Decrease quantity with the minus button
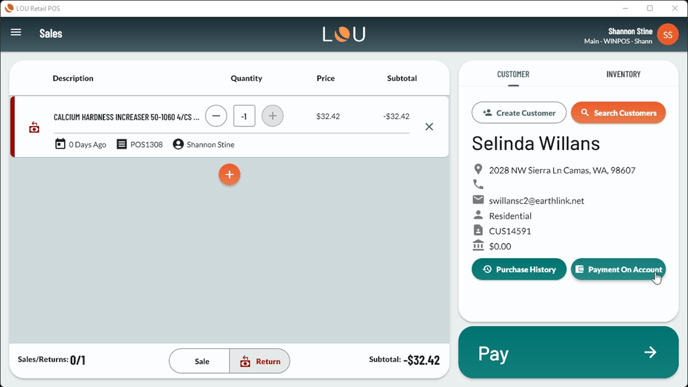This screenshot has height=387, width=688. coord(216,116)
